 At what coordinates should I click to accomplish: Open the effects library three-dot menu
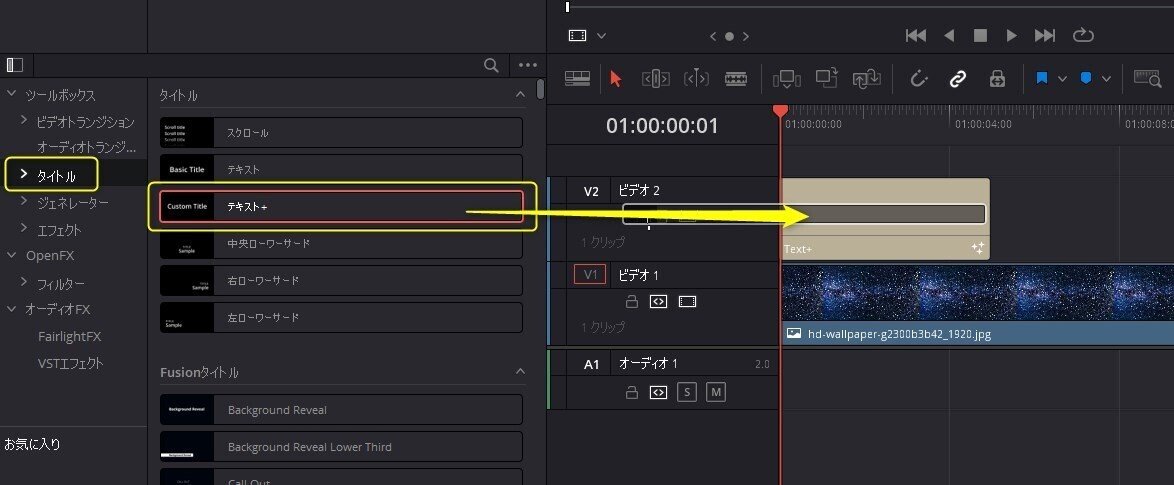pos(528,65)
